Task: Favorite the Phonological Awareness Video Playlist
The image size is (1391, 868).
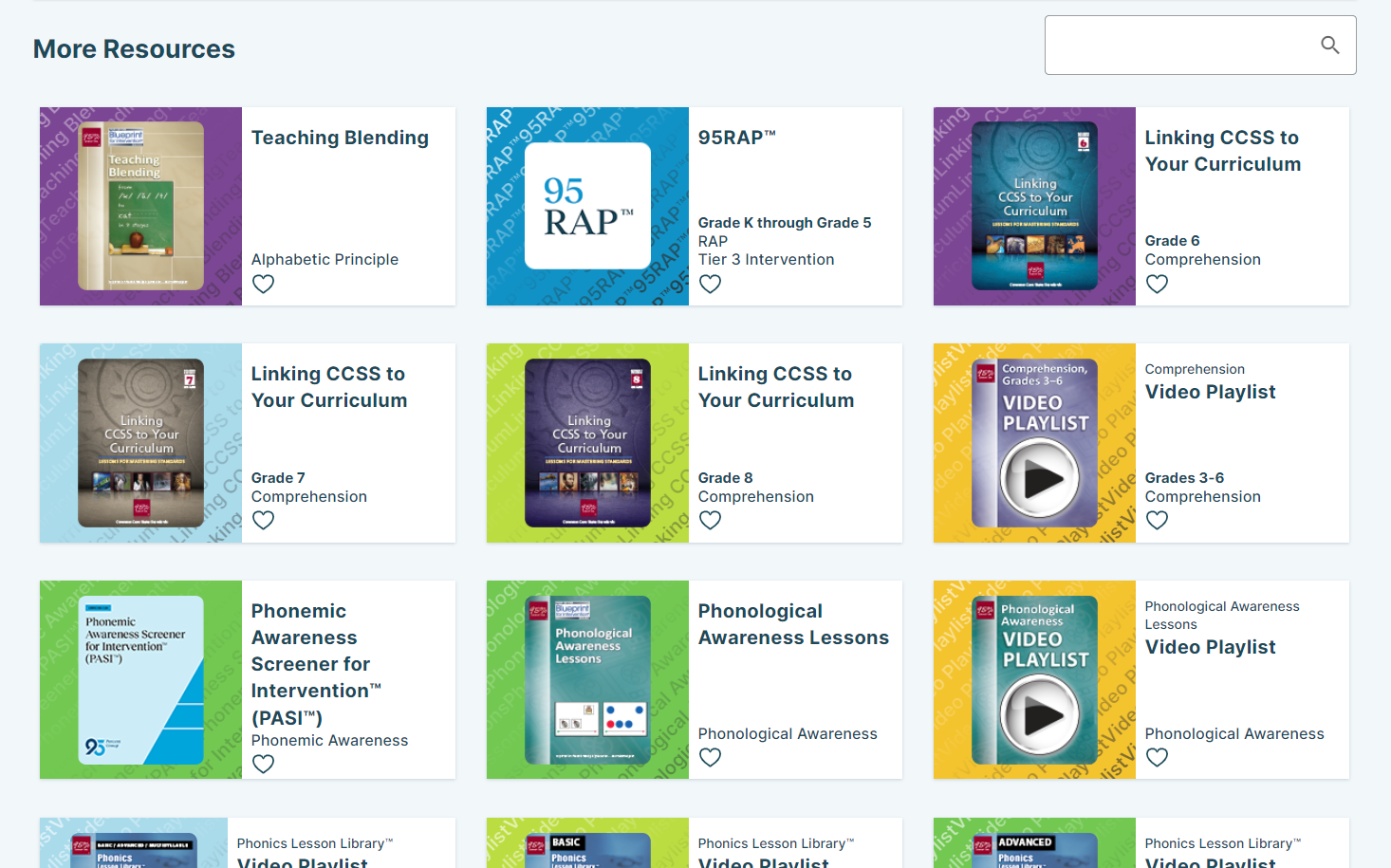Action: point(1158,757)
